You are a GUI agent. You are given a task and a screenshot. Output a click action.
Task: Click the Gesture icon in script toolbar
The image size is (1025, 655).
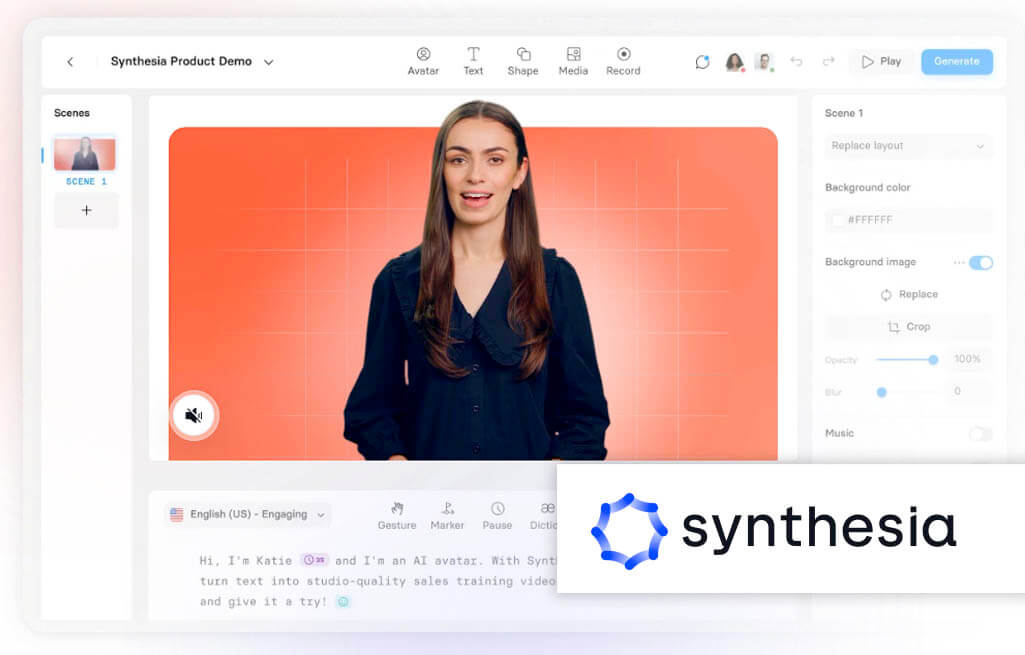[x=397, y=509]
